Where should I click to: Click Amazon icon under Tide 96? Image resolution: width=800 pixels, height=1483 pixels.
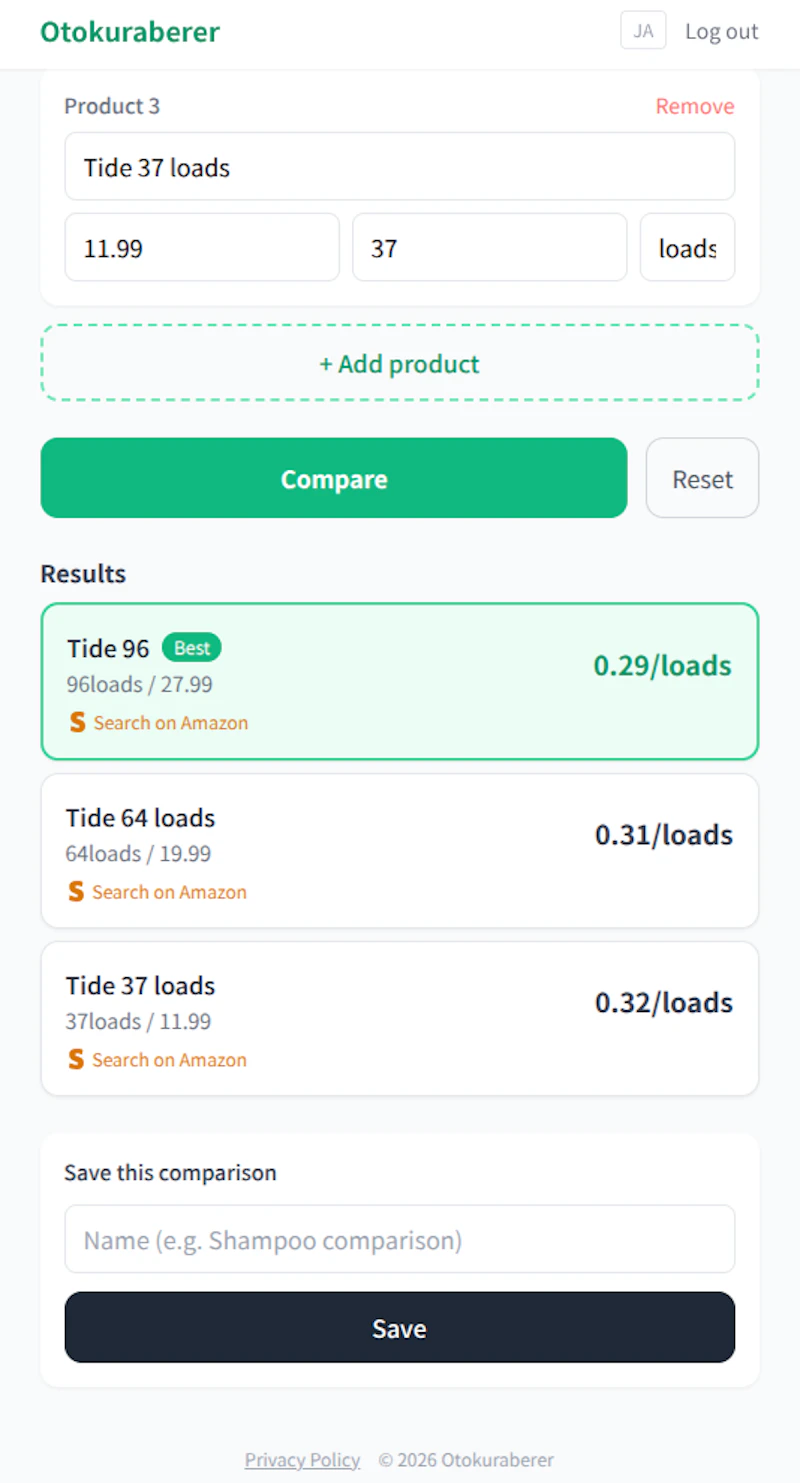(x=78, y=722)
